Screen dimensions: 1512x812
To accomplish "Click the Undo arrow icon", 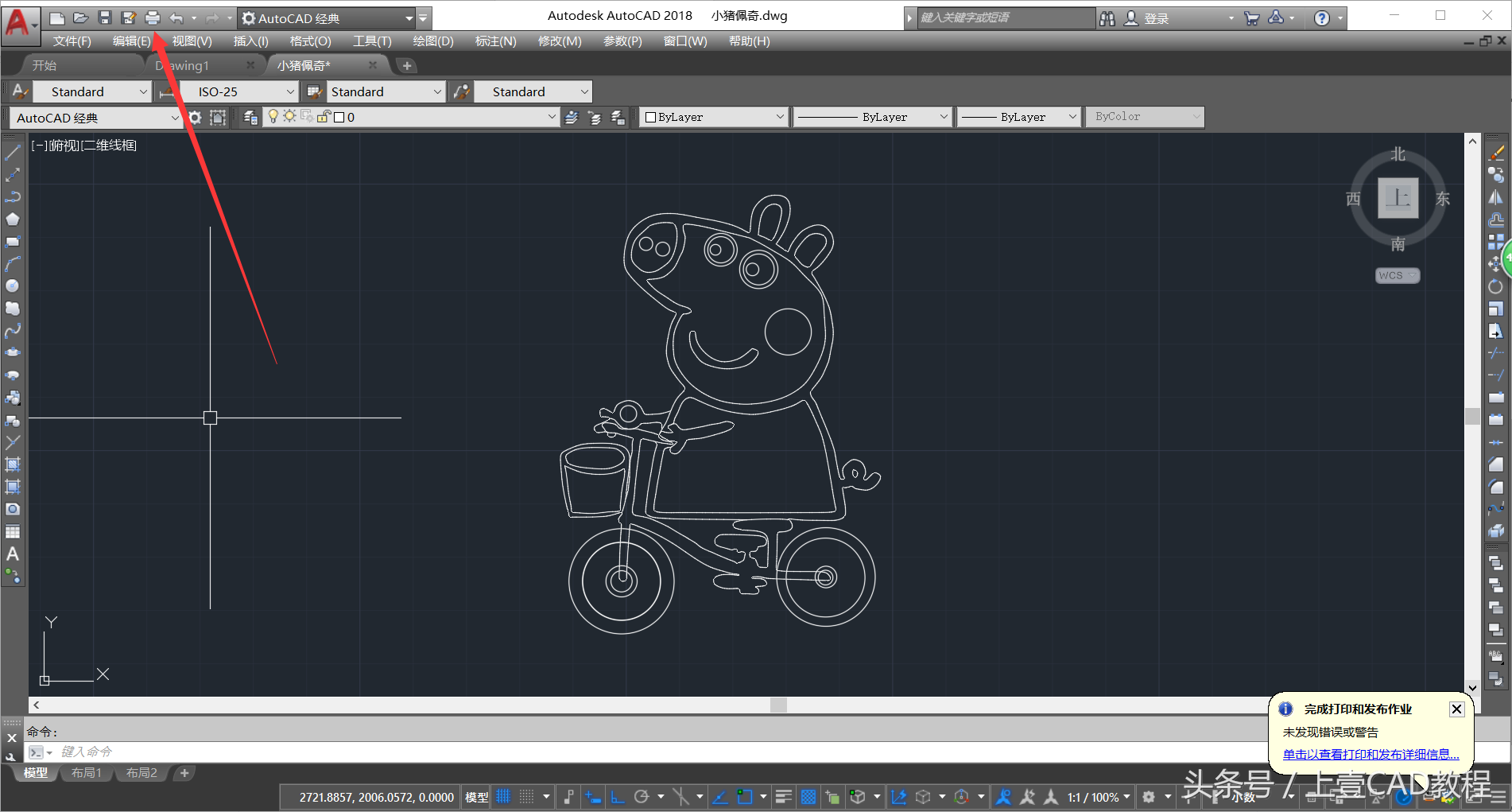I will pyautogui.click(x=176, y=17).
